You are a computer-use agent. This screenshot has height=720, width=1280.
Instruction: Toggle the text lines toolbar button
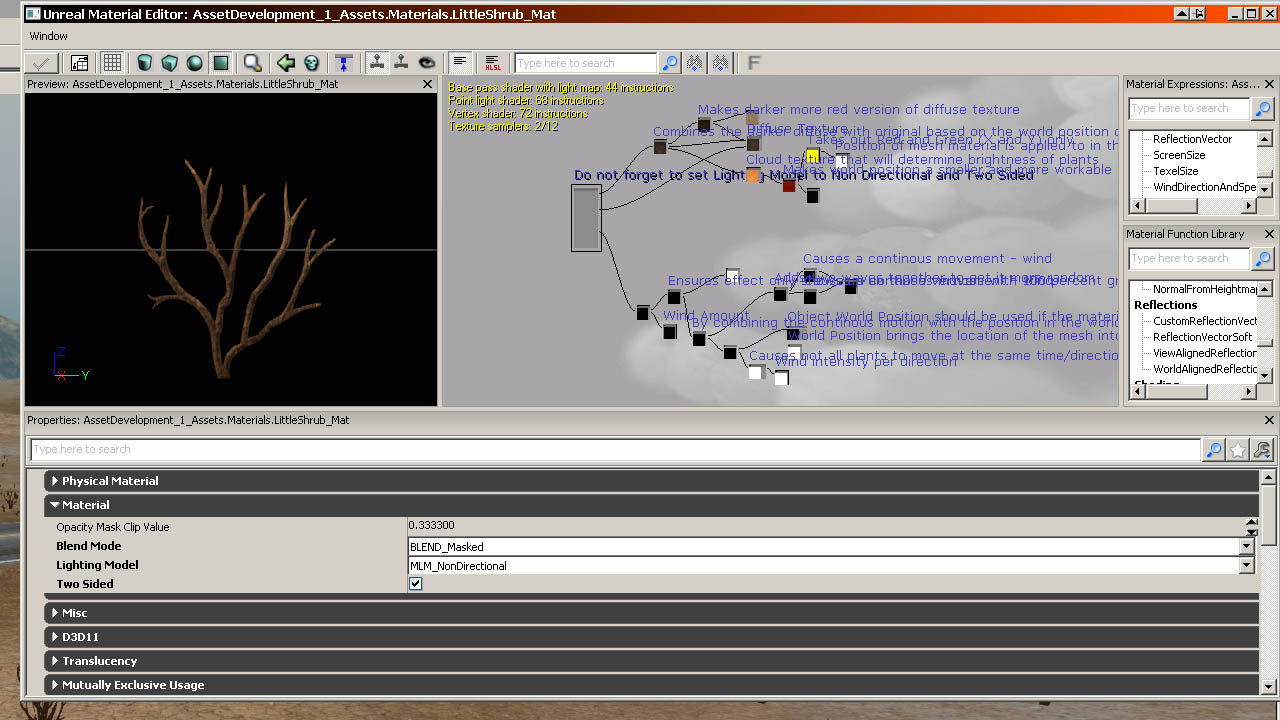[x=460, y=63]
